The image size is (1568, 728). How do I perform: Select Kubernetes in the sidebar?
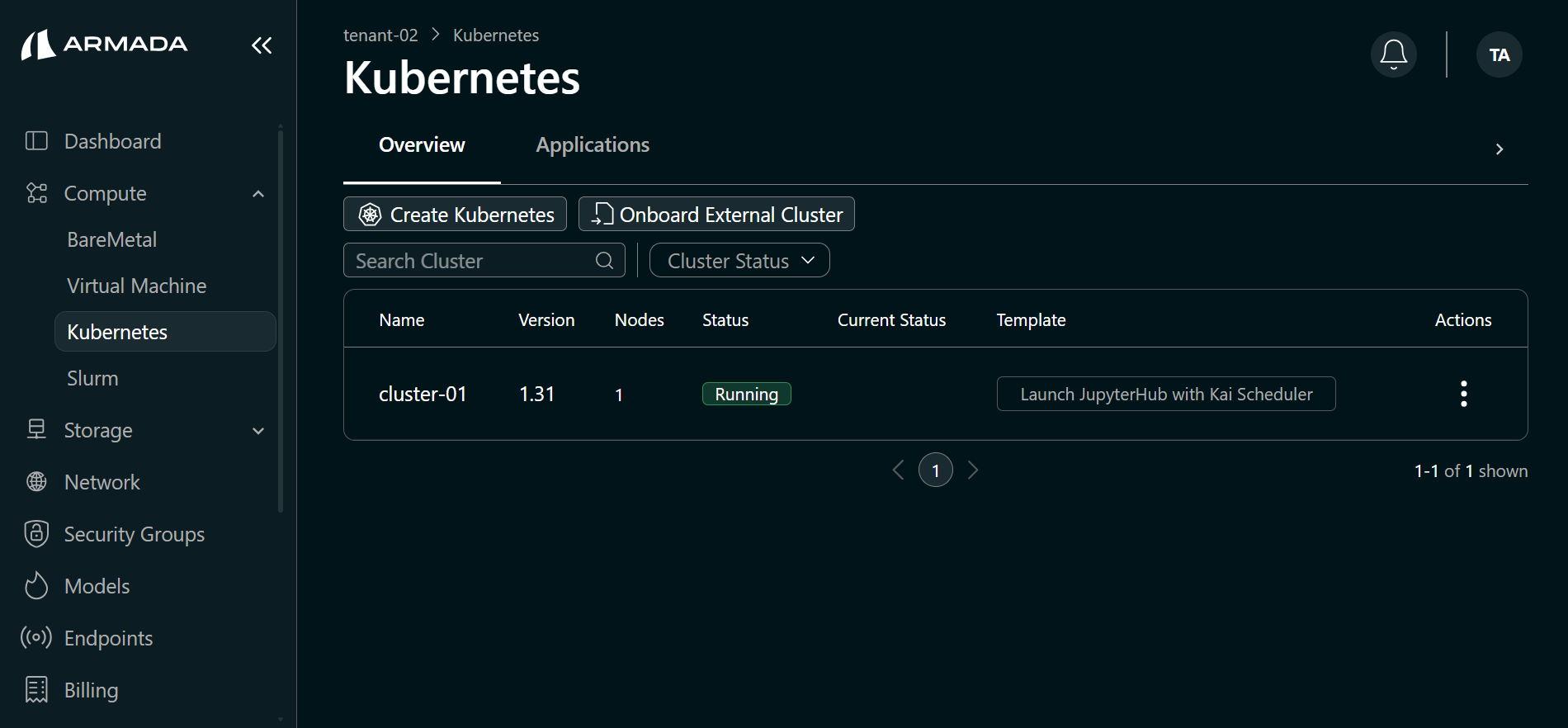(x=165, y=332)
